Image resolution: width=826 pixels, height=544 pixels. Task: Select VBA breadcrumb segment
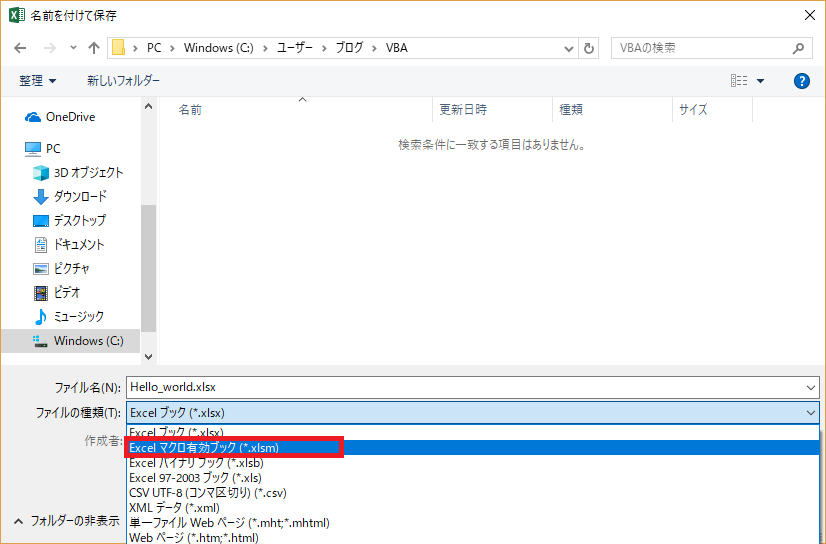[x=397, y=48]
